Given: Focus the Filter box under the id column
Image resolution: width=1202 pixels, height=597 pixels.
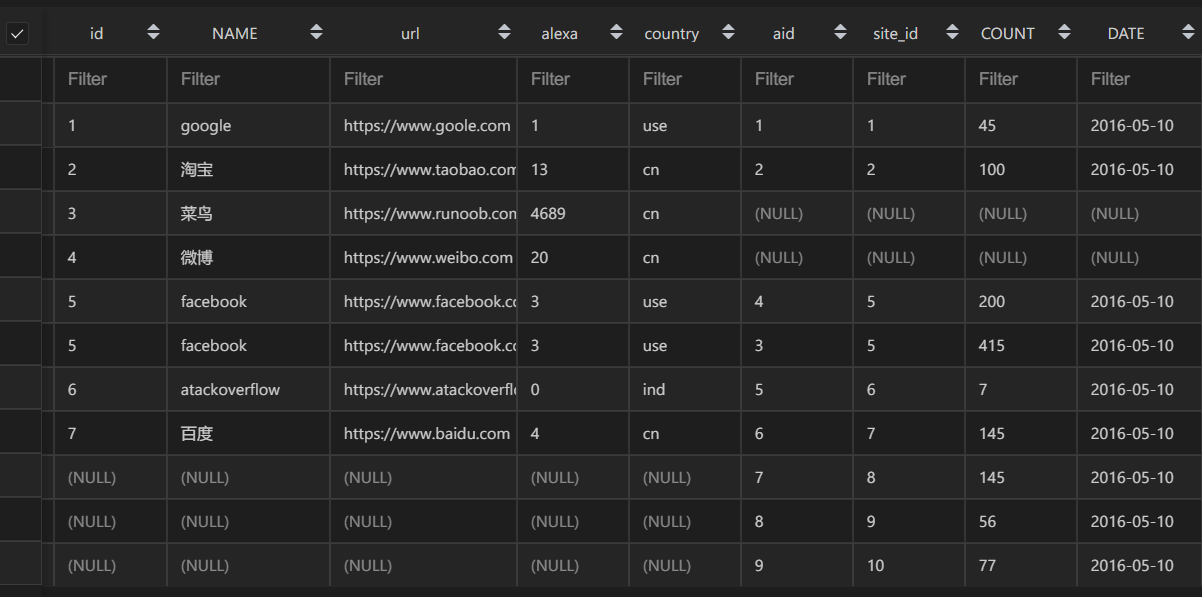Looking at the screenshot, I should tap(110, 79).
